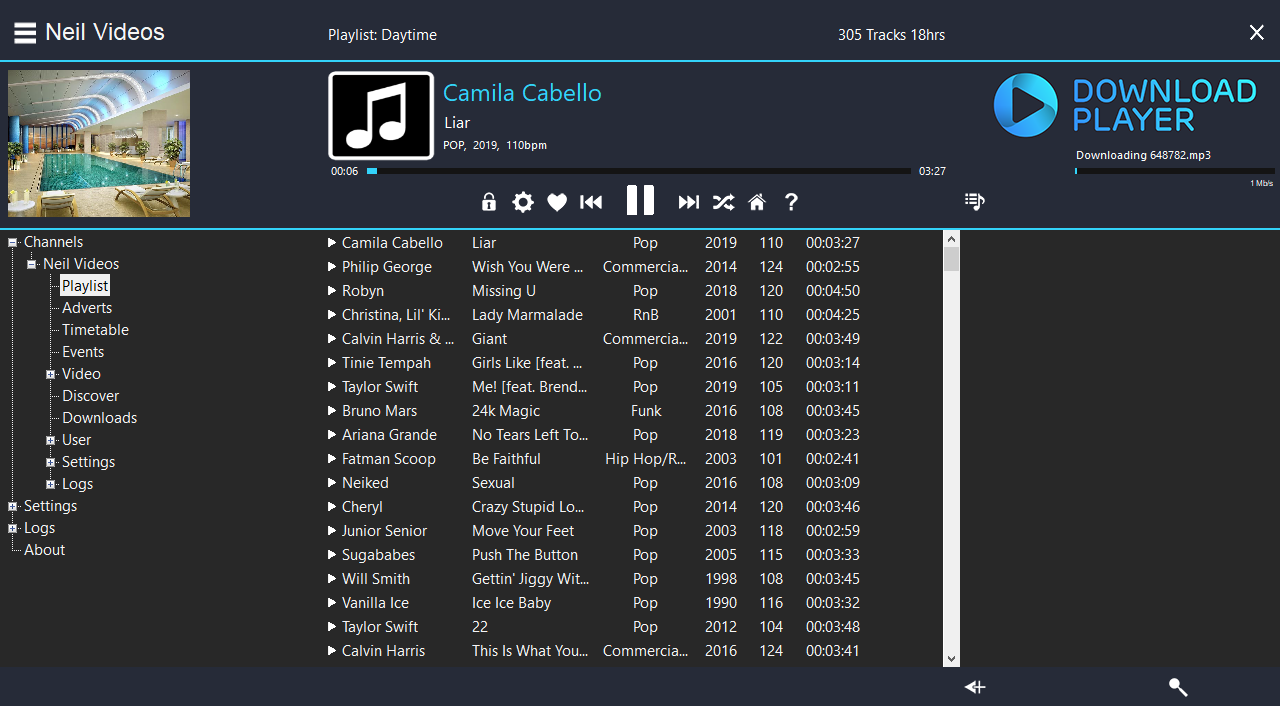The height and width of the screenshot is (706, 1280).
Task: Click the lock icon
Action: tap(489, 202)
